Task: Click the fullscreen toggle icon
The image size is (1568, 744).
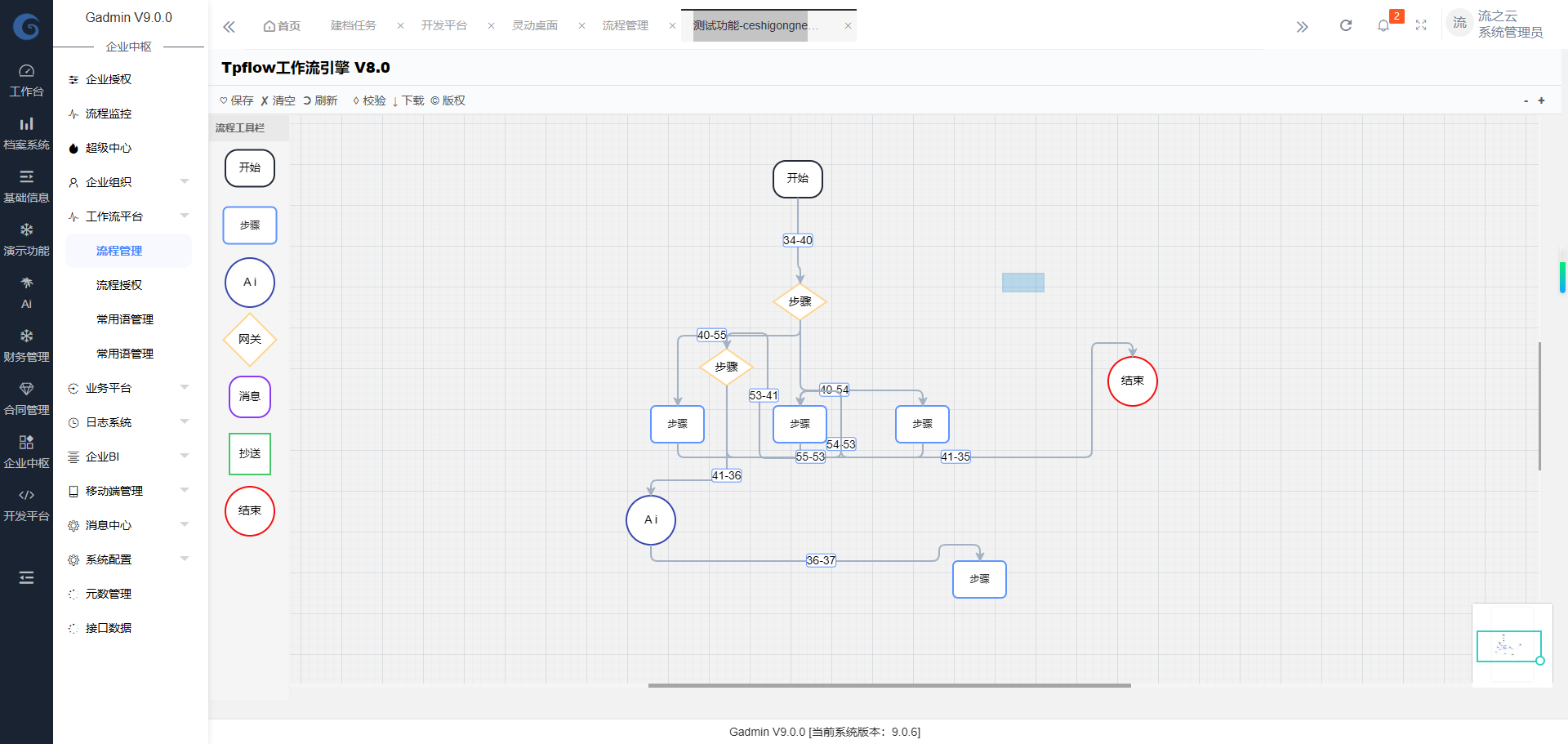Action: click(1421, 25)
